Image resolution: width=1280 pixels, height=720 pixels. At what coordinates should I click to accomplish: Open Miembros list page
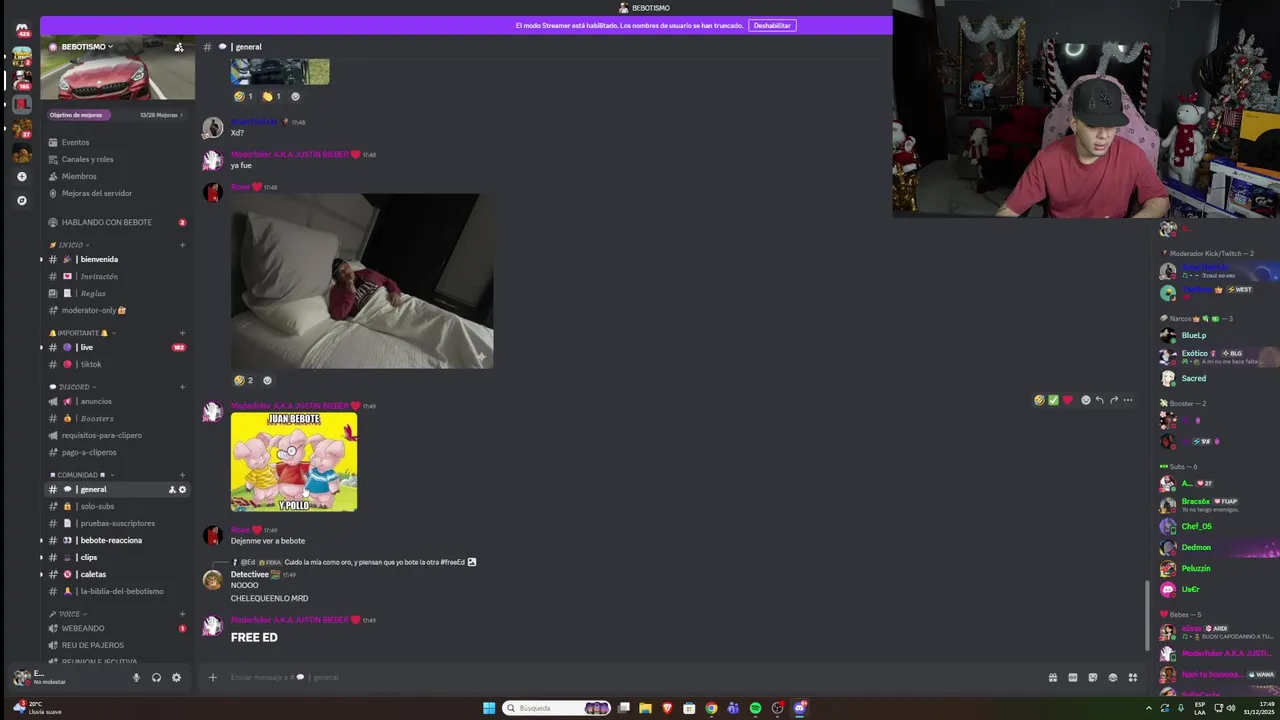click(x=117, y=177)
